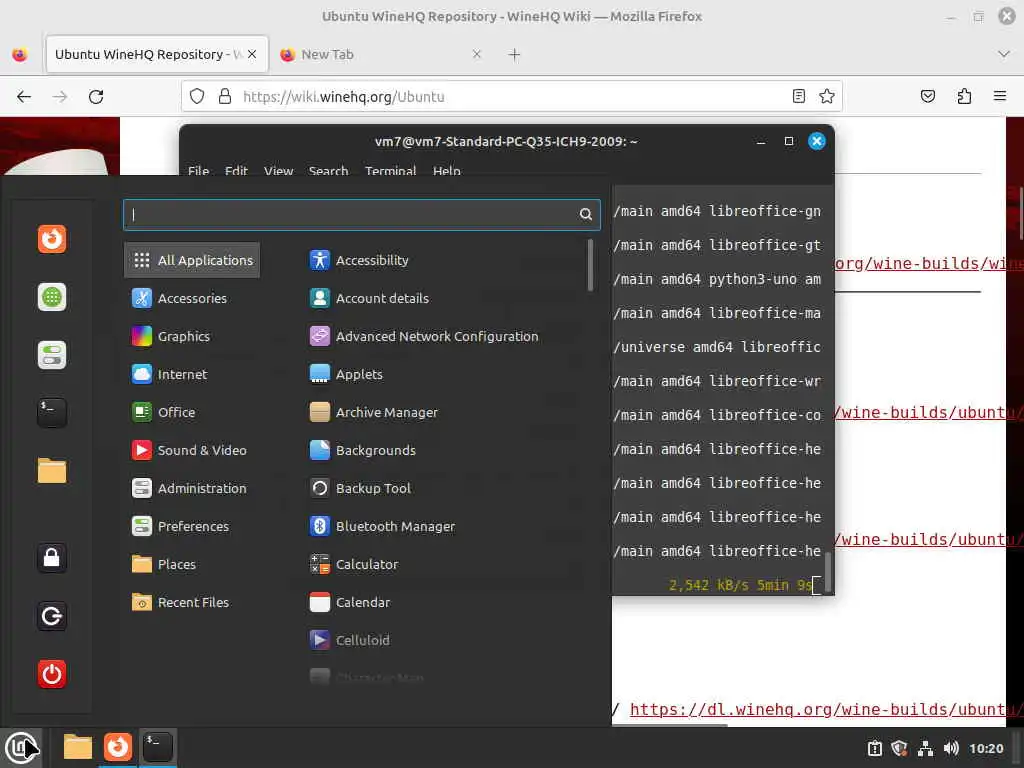Open Save to Pocket in Firefox toolbar
The width and height of the screenshot is (1024, 768).
tap(927, 97)
